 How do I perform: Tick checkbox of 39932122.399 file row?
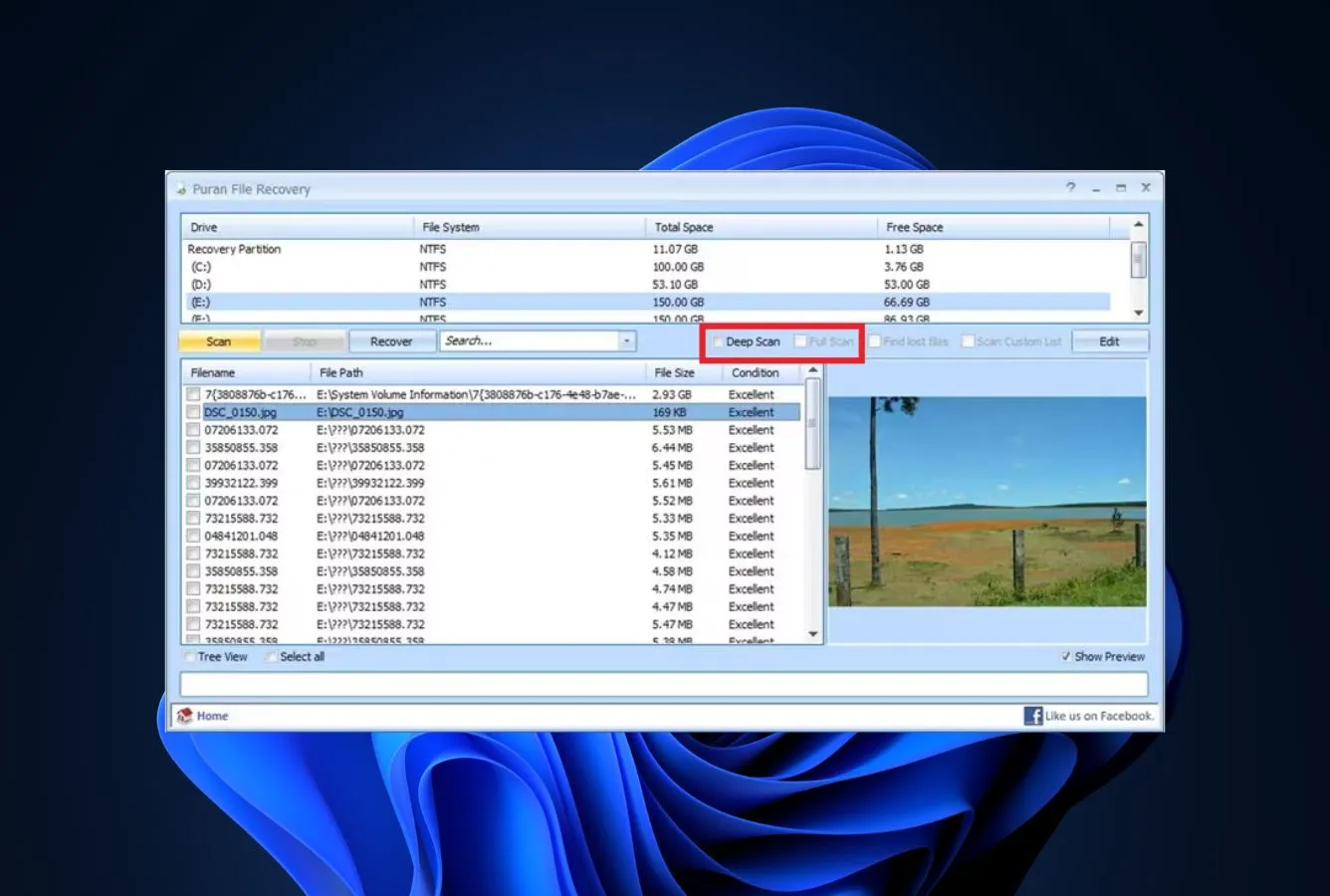click(x=193, y=483)
